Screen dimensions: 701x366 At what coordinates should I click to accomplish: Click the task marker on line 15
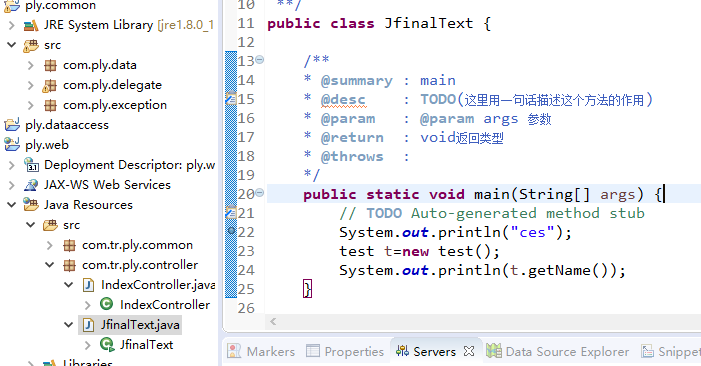click(x=231, y=99)
